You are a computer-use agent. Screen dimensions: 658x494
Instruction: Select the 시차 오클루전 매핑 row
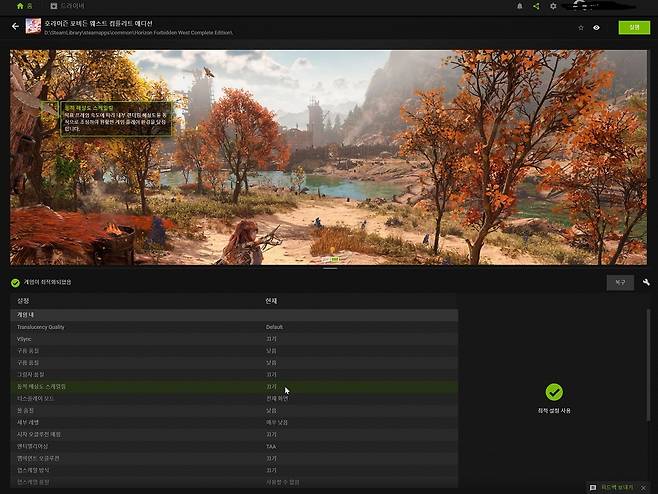click(x=234, y=434)
